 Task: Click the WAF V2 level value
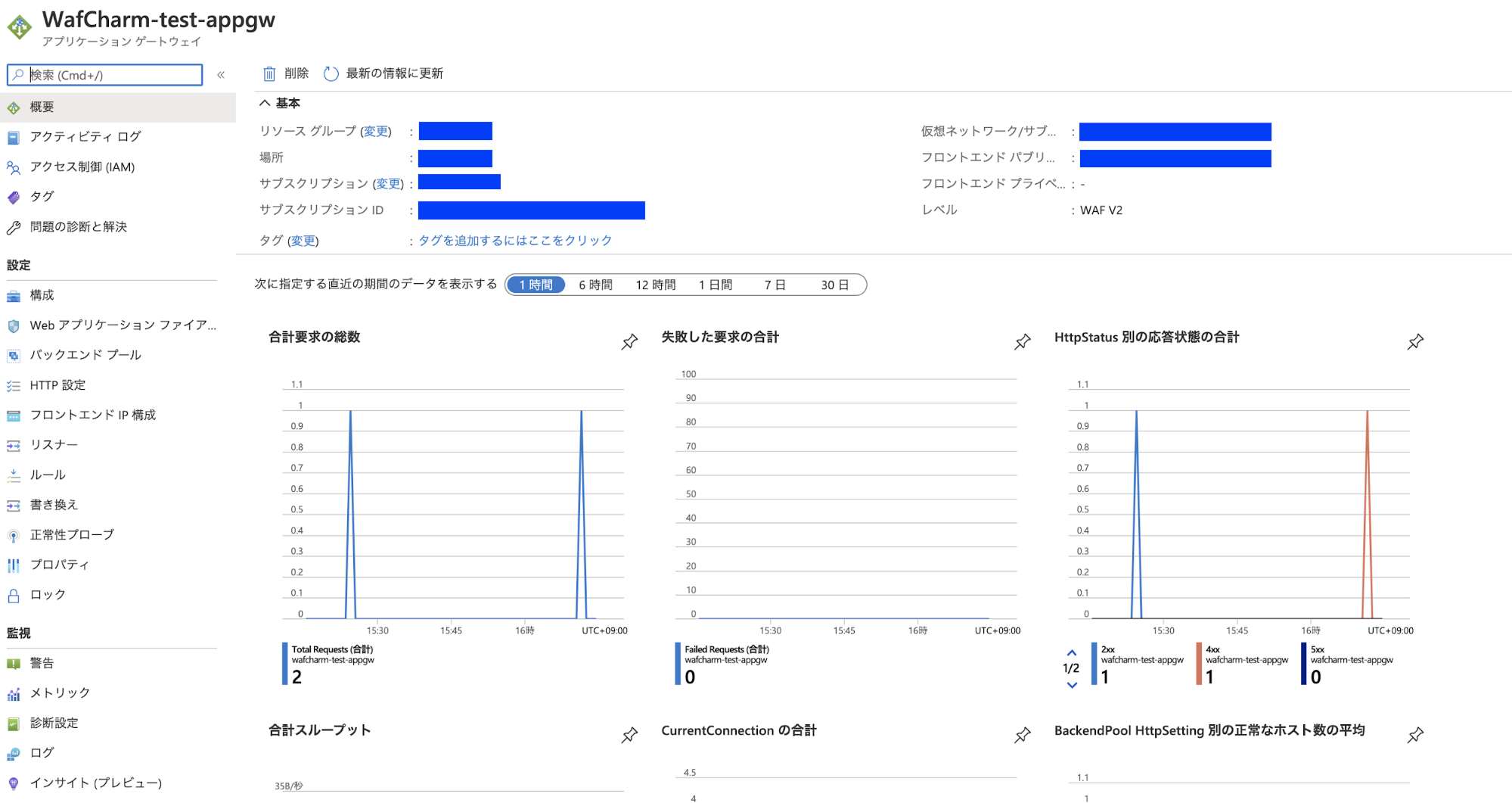point(1101,210)
